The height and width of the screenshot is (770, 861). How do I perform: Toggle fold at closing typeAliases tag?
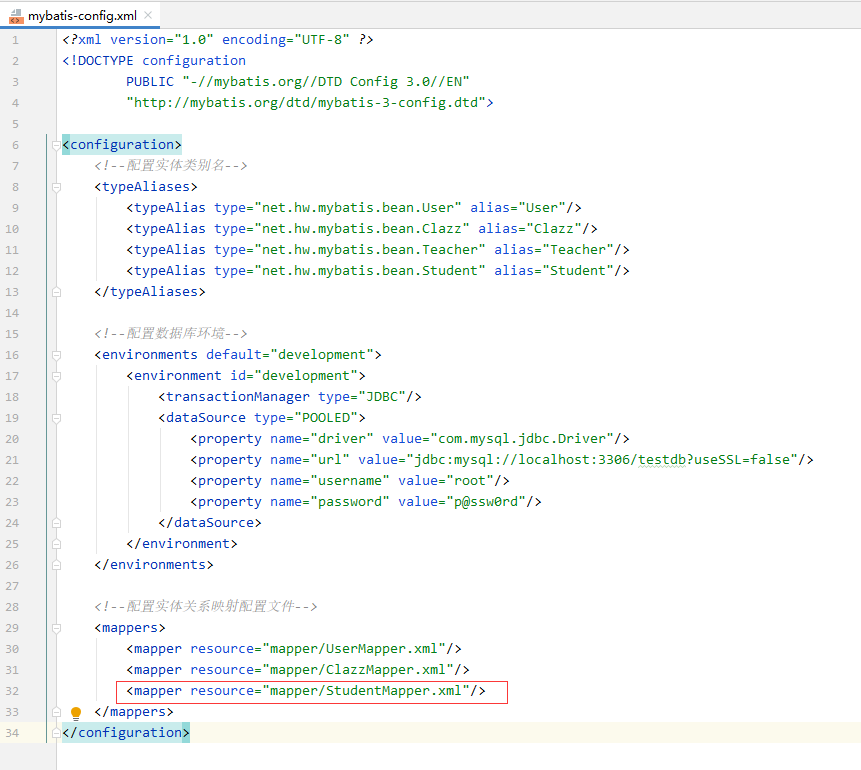[x=56, y=292]
